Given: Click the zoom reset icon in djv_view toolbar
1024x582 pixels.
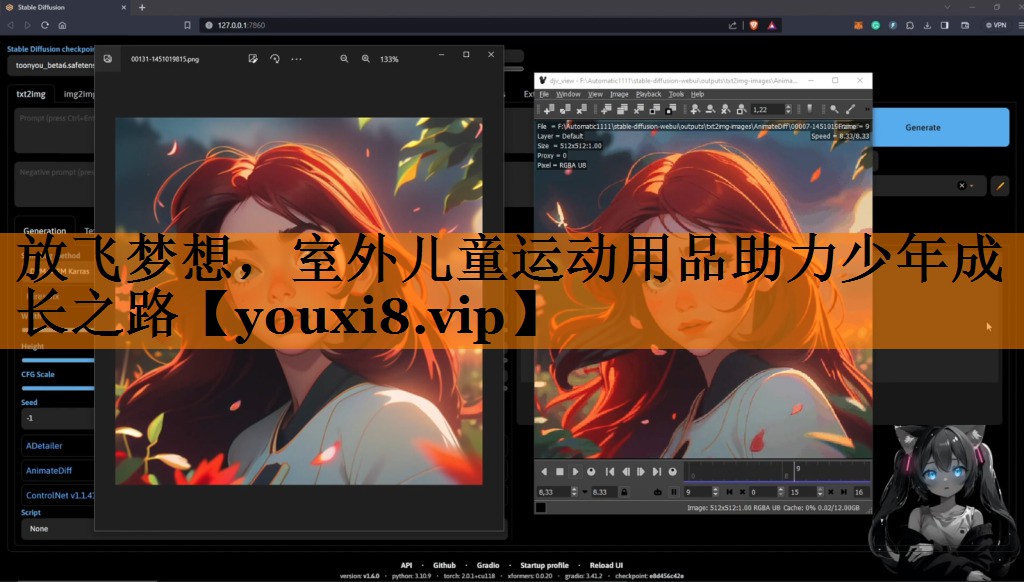Looking at the screenshot, I should coord(726,109).
